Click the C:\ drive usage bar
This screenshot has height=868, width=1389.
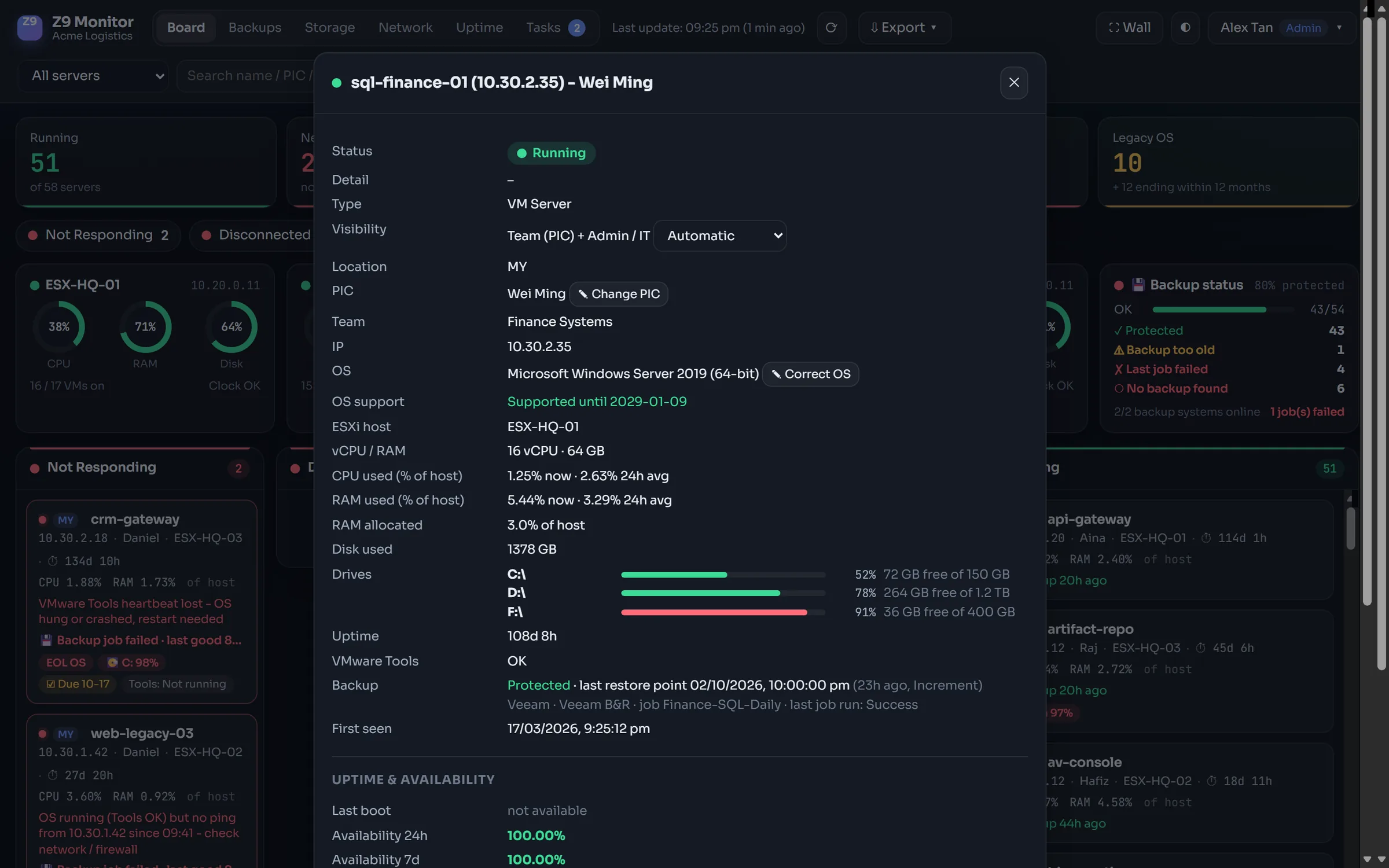[x=723, y=575]
